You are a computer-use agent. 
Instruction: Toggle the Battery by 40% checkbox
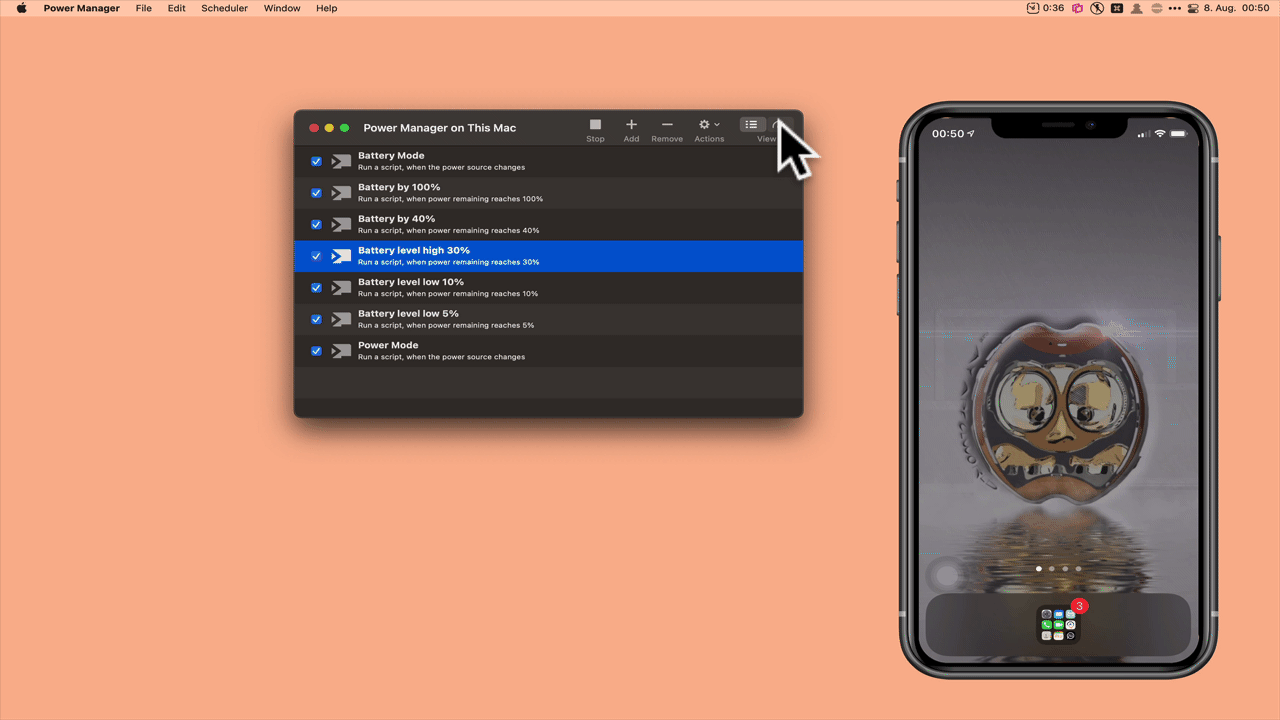[x=316, y=224]
